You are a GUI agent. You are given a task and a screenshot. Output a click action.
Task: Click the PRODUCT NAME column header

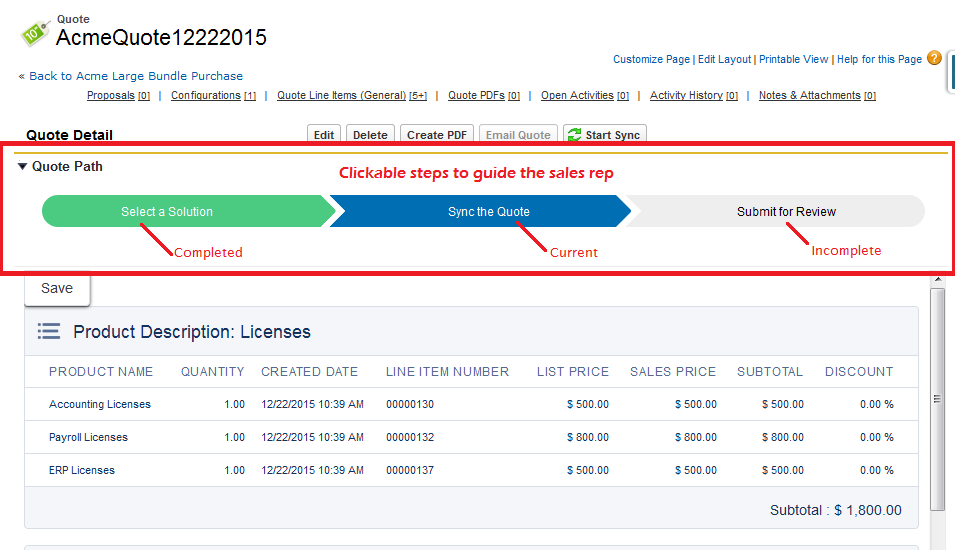coord(101,372)
